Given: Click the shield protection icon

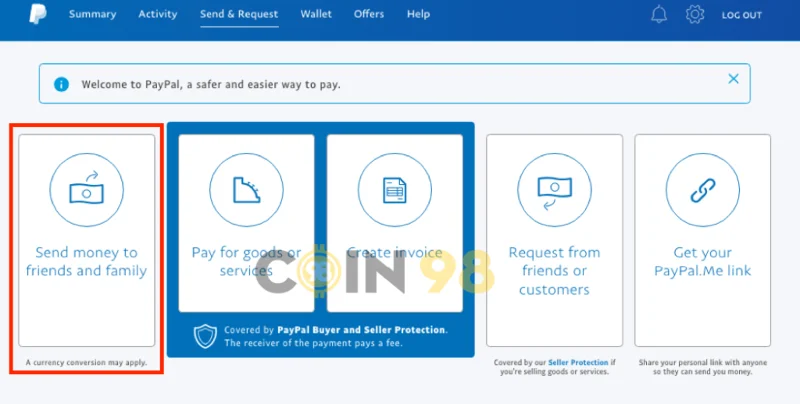Looking at the screenshot, I should click(x=205, y=336).
